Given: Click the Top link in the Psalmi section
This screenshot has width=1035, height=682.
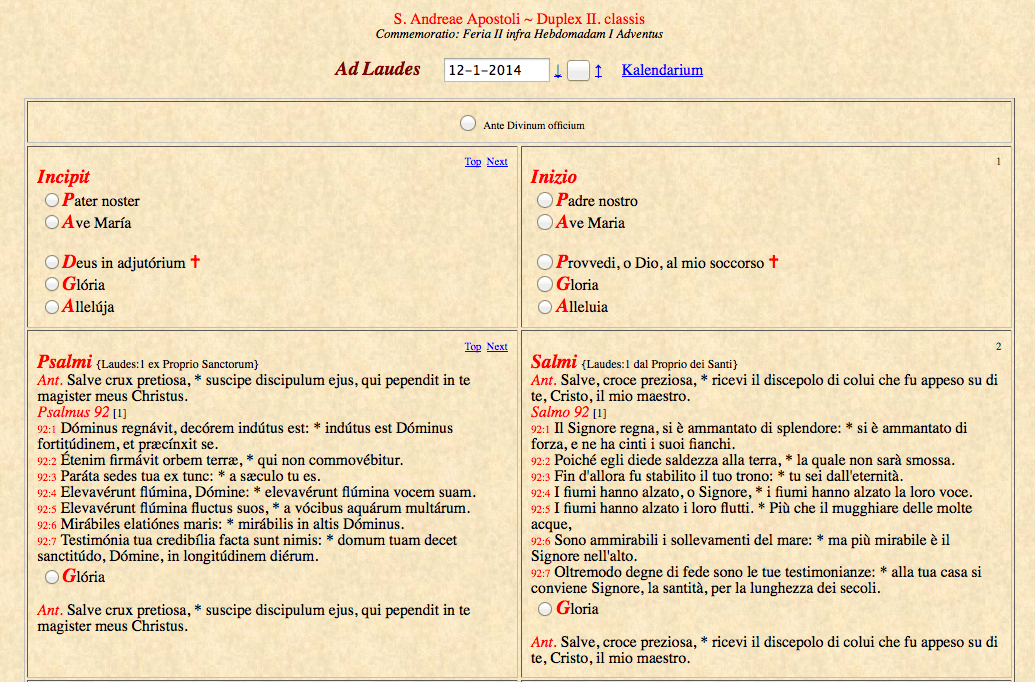Looking at the screenshot, I should [x=473, y=347].
